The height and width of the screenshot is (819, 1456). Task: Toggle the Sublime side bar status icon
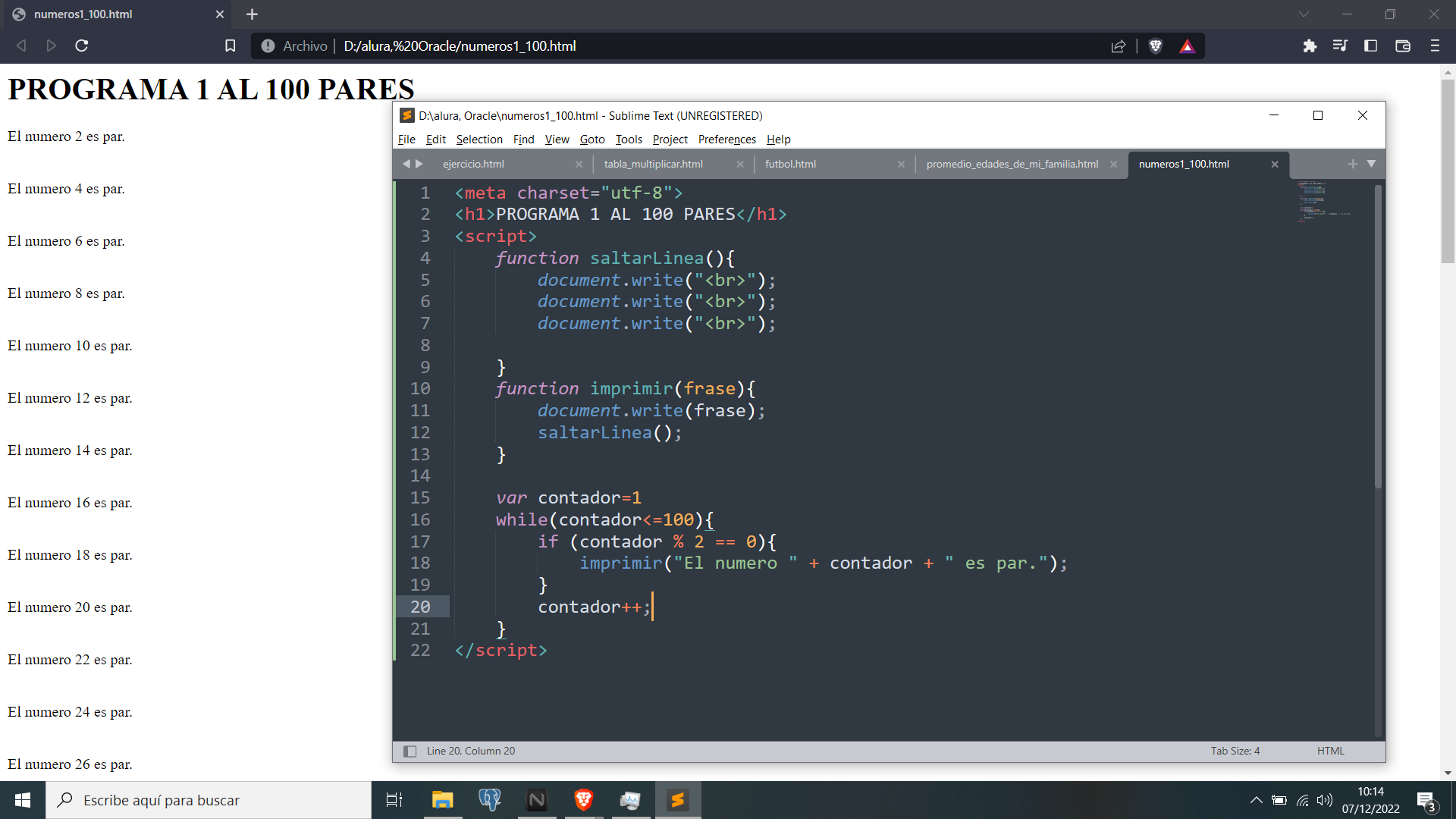pyautogui.click(x=410, y=752)
